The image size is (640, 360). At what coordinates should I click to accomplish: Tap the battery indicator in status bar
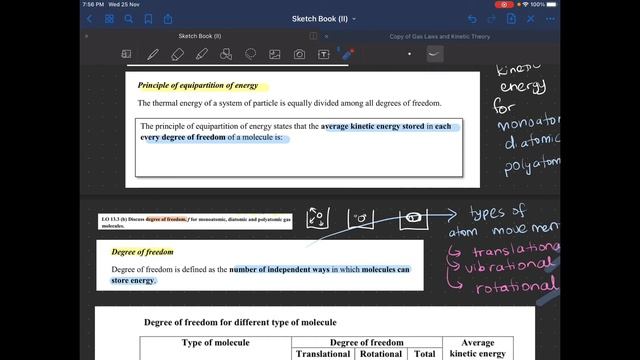tap(551, 4)
